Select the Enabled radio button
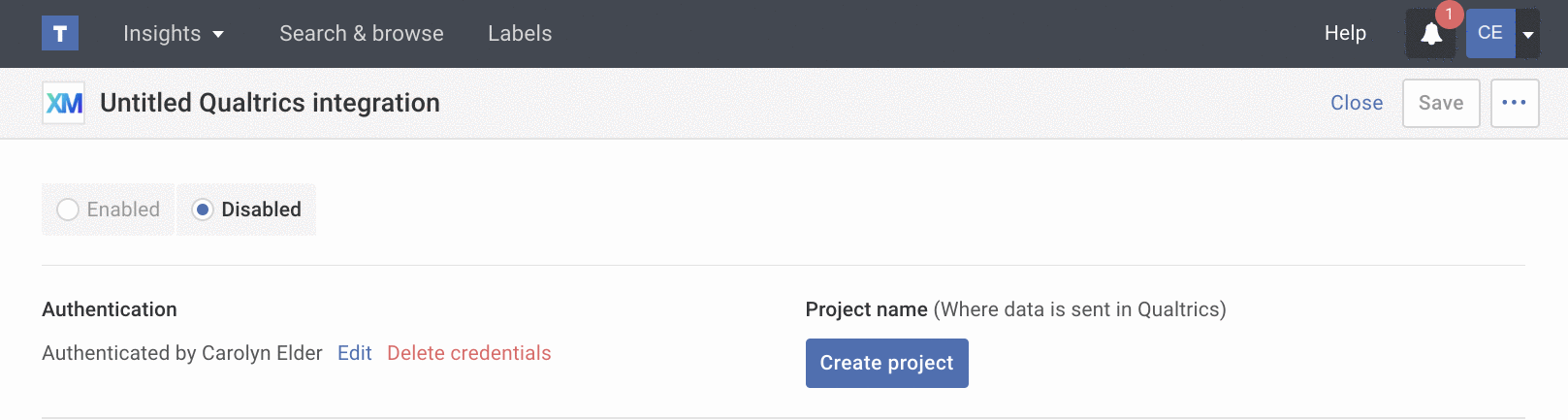 68,210
